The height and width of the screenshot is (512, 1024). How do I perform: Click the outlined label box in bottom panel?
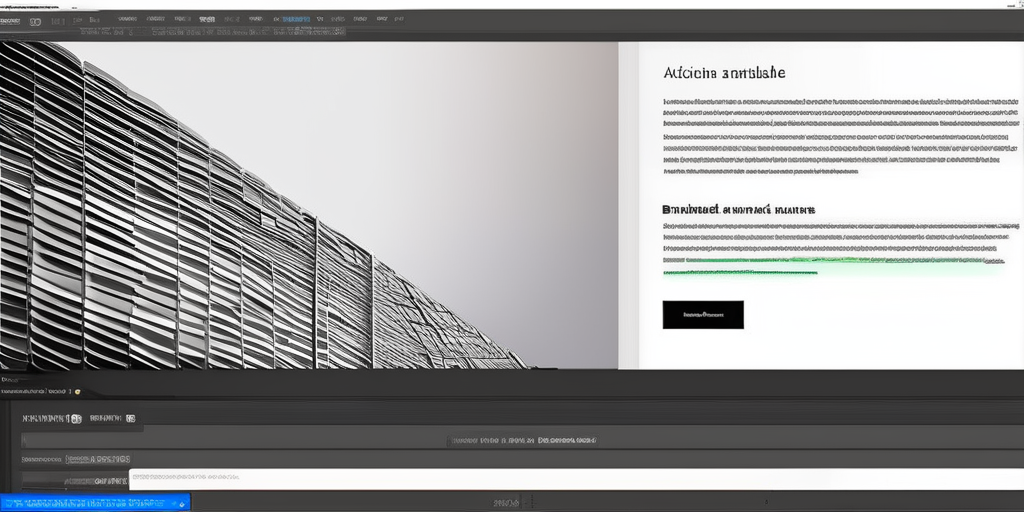click(97, 459)
